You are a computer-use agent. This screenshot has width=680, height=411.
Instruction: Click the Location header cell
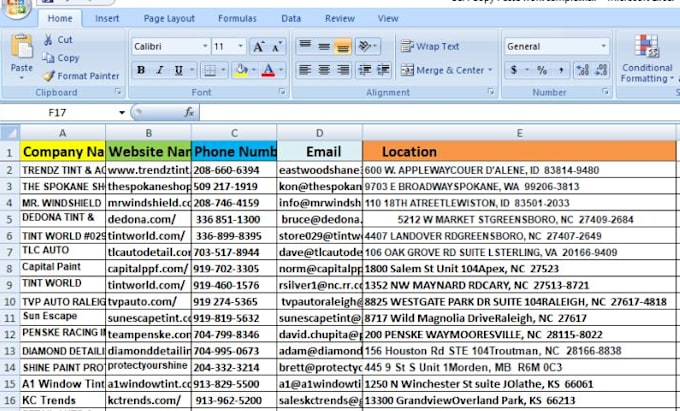[519, 151]
